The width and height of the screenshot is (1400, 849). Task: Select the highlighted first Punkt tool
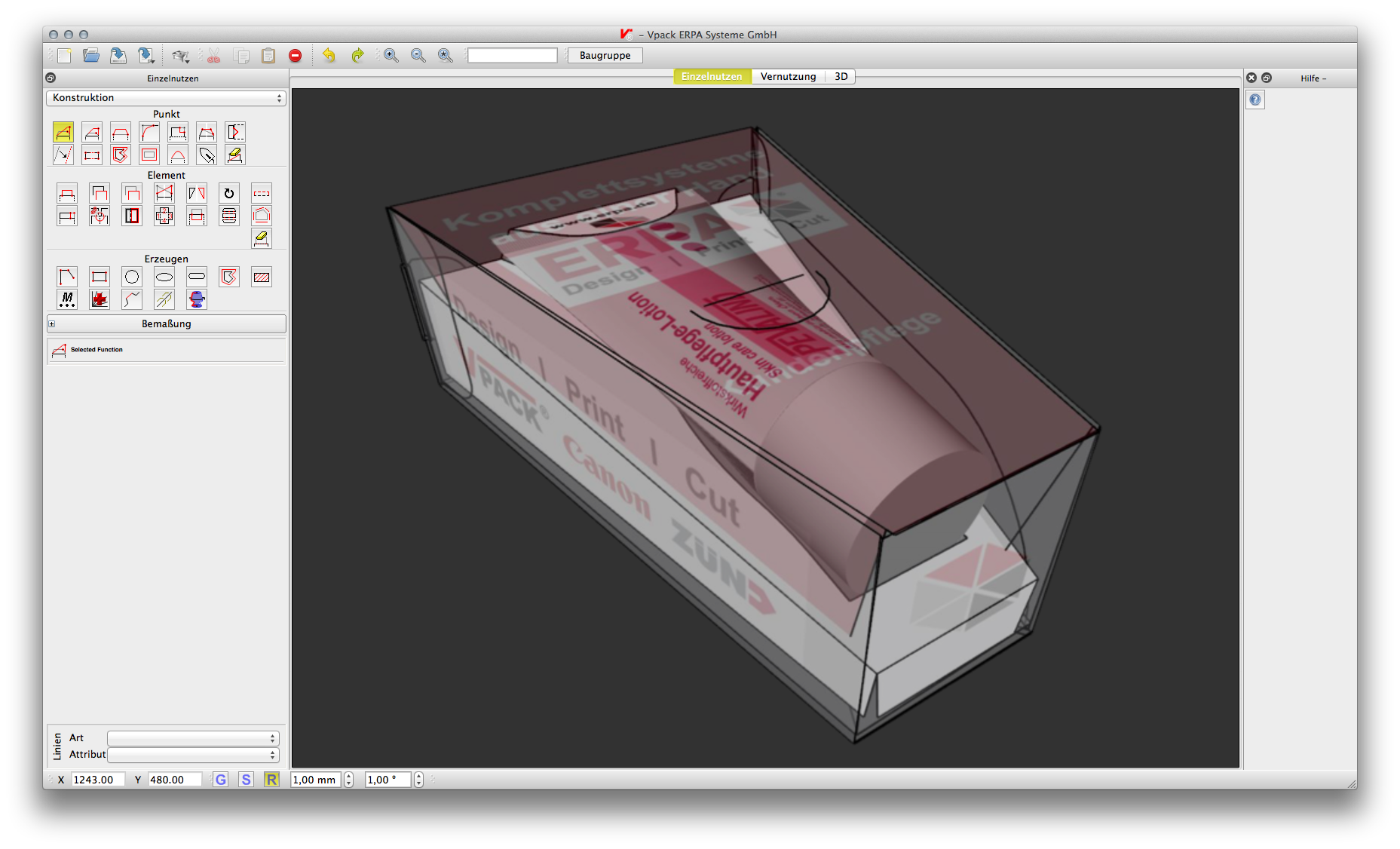pos(63,132)
